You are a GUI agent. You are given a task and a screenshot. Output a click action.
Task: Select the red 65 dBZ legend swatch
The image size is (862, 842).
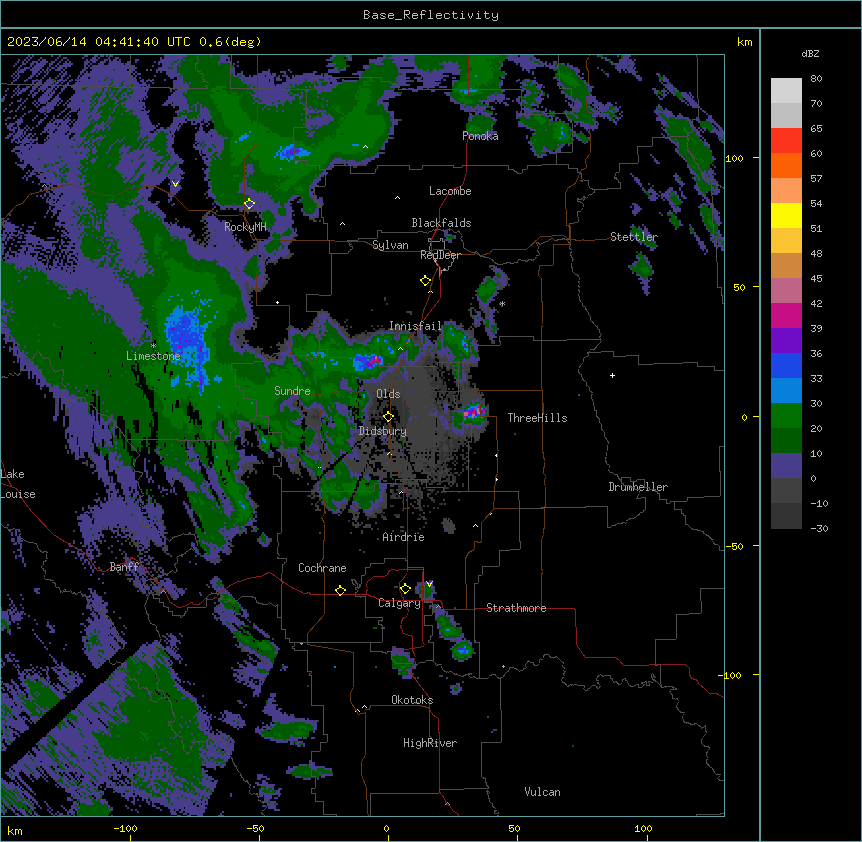pyautogui.click(x=786, y=140)
